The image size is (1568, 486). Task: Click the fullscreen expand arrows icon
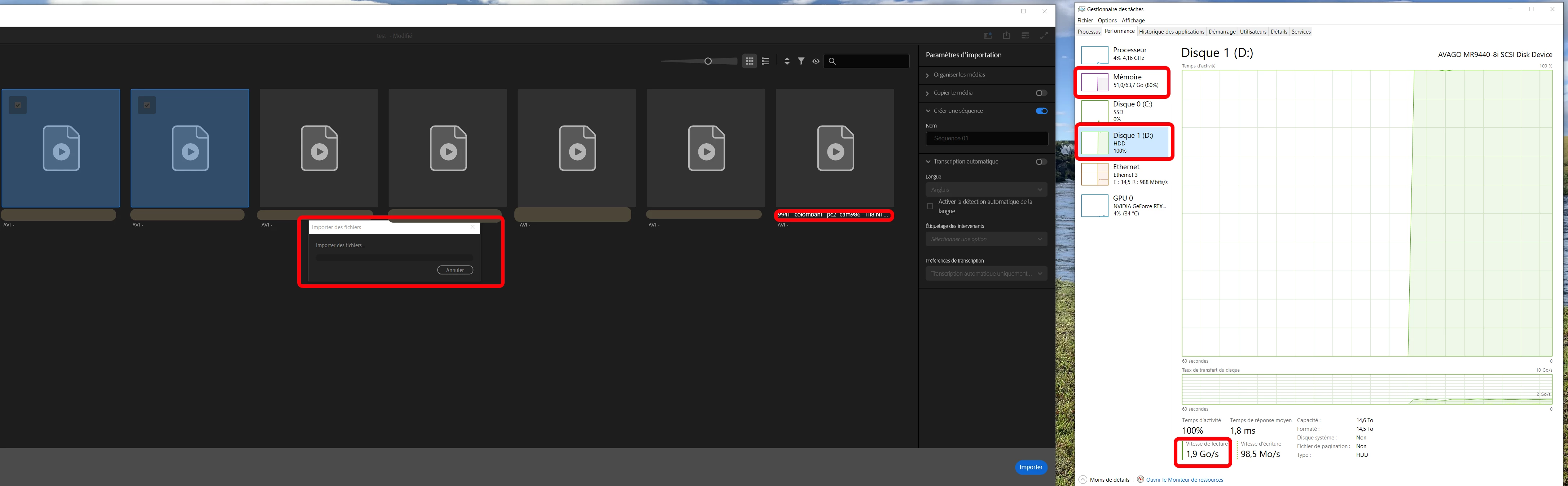(x=1044, y=36)
